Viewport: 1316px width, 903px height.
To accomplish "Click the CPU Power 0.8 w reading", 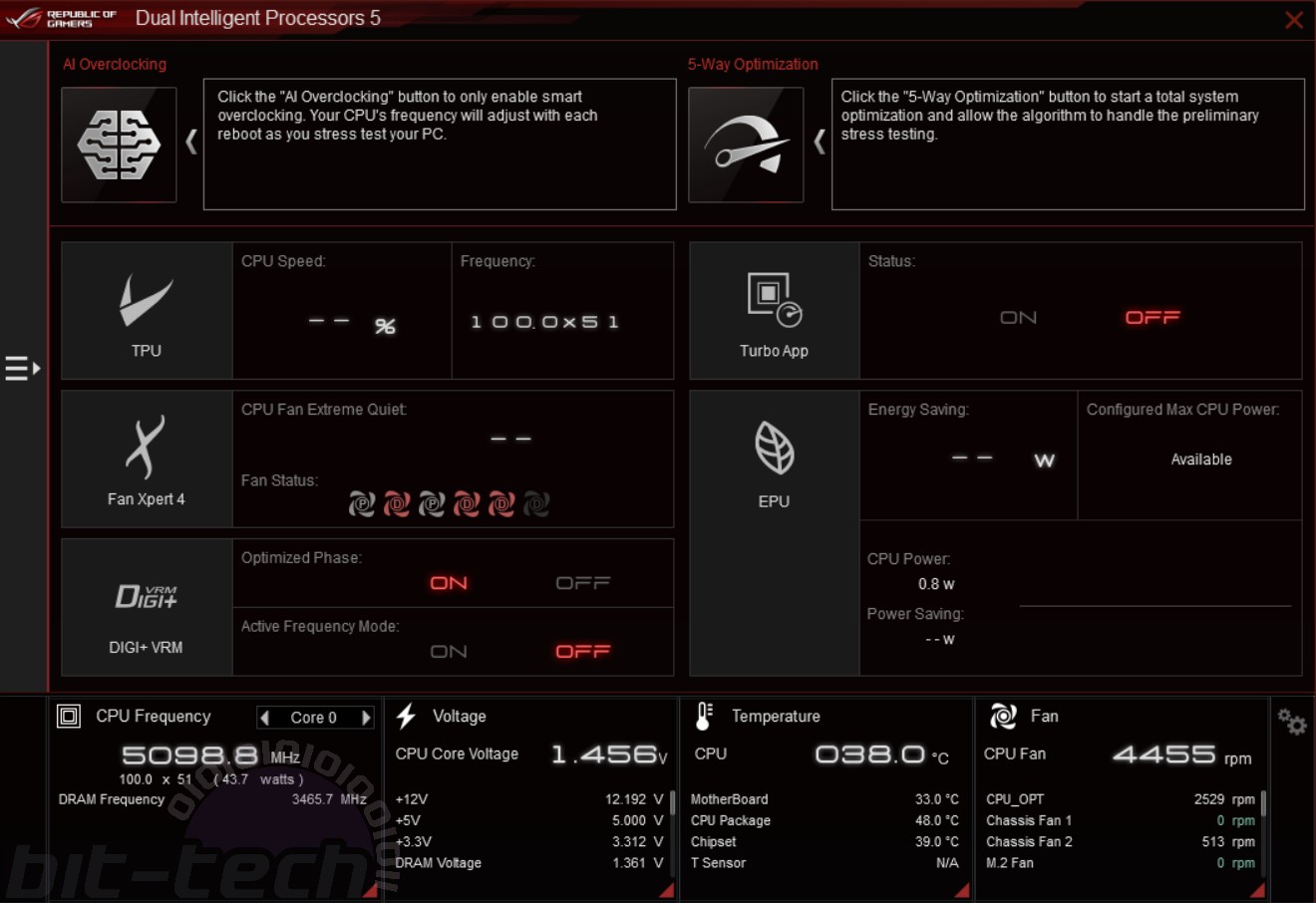I will pos(936,584).
